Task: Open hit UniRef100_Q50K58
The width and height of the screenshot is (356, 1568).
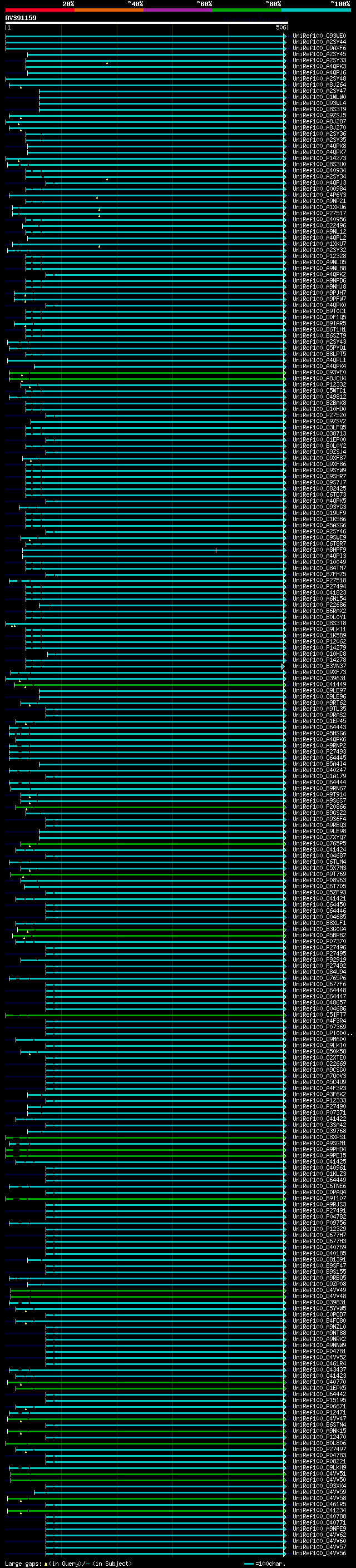Action: click(x=319, y=1052)
